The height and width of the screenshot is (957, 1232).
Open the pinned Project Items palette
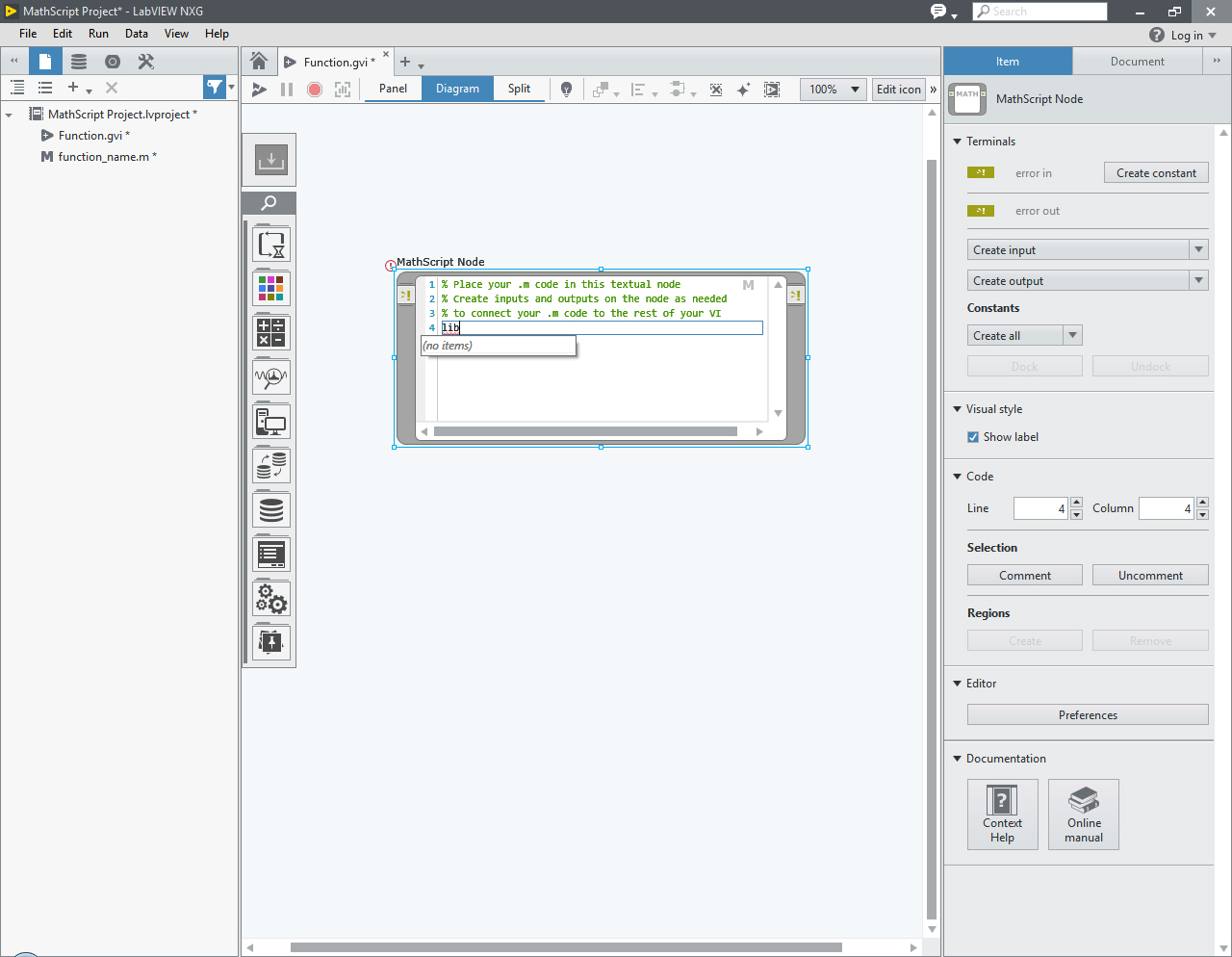(x=271, y=642)
